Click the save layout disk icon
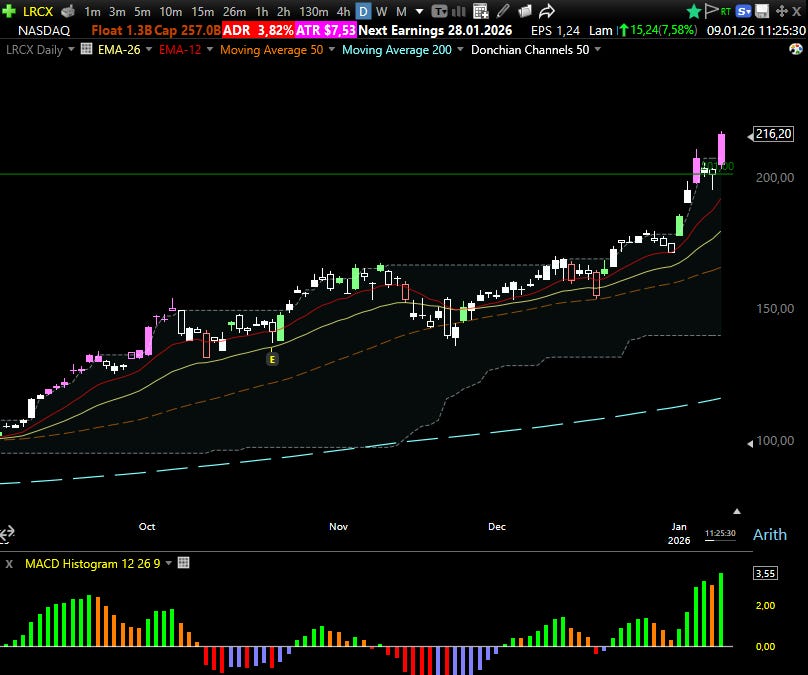Image resolution: width=808 pixels, height=675 pixels. [x=761, y=11]
